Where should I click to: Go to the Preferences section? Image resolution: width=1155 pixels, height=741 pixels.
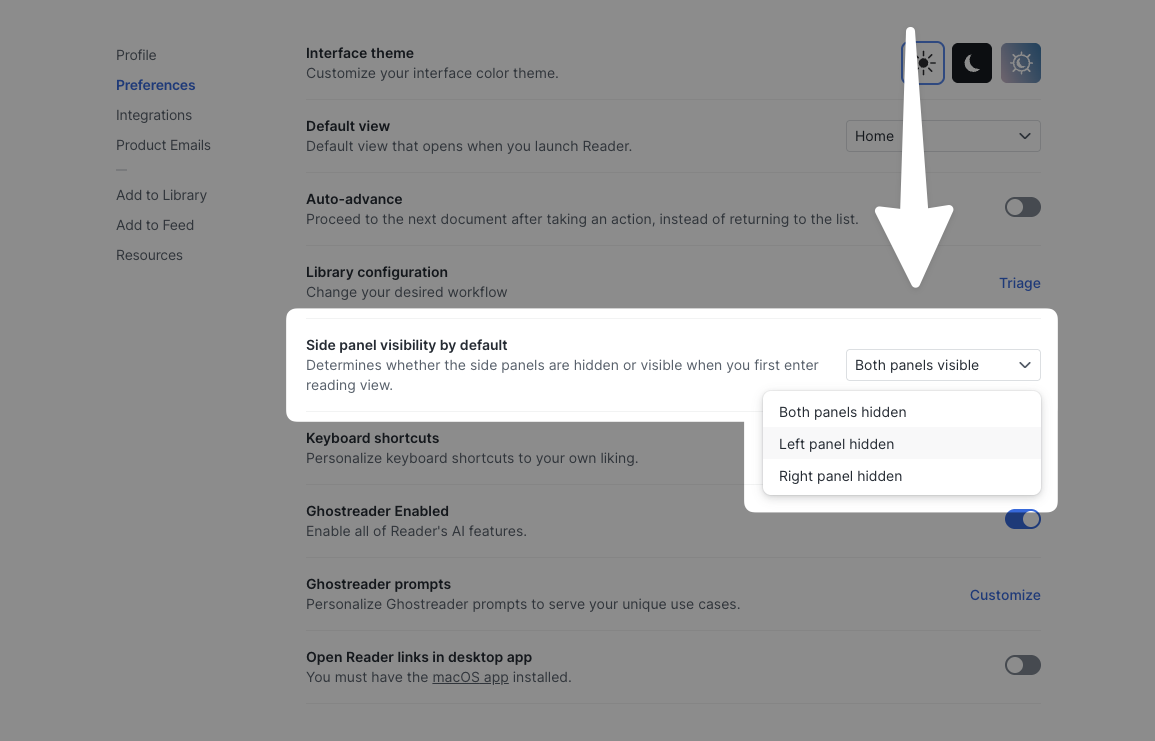click(x=156, y=85)
